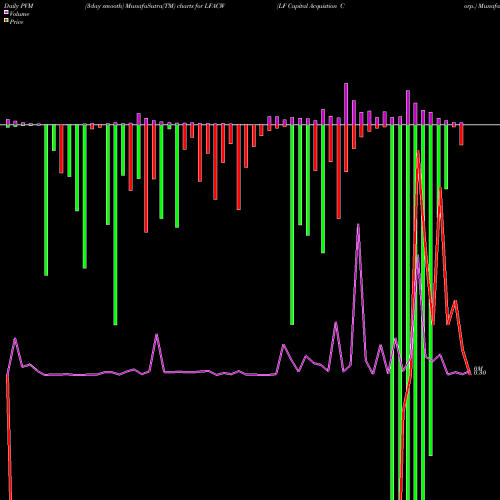This screenshot has height=500, width=500.
Task: Click the Volume legend color swatch
Action: [6, 12]
